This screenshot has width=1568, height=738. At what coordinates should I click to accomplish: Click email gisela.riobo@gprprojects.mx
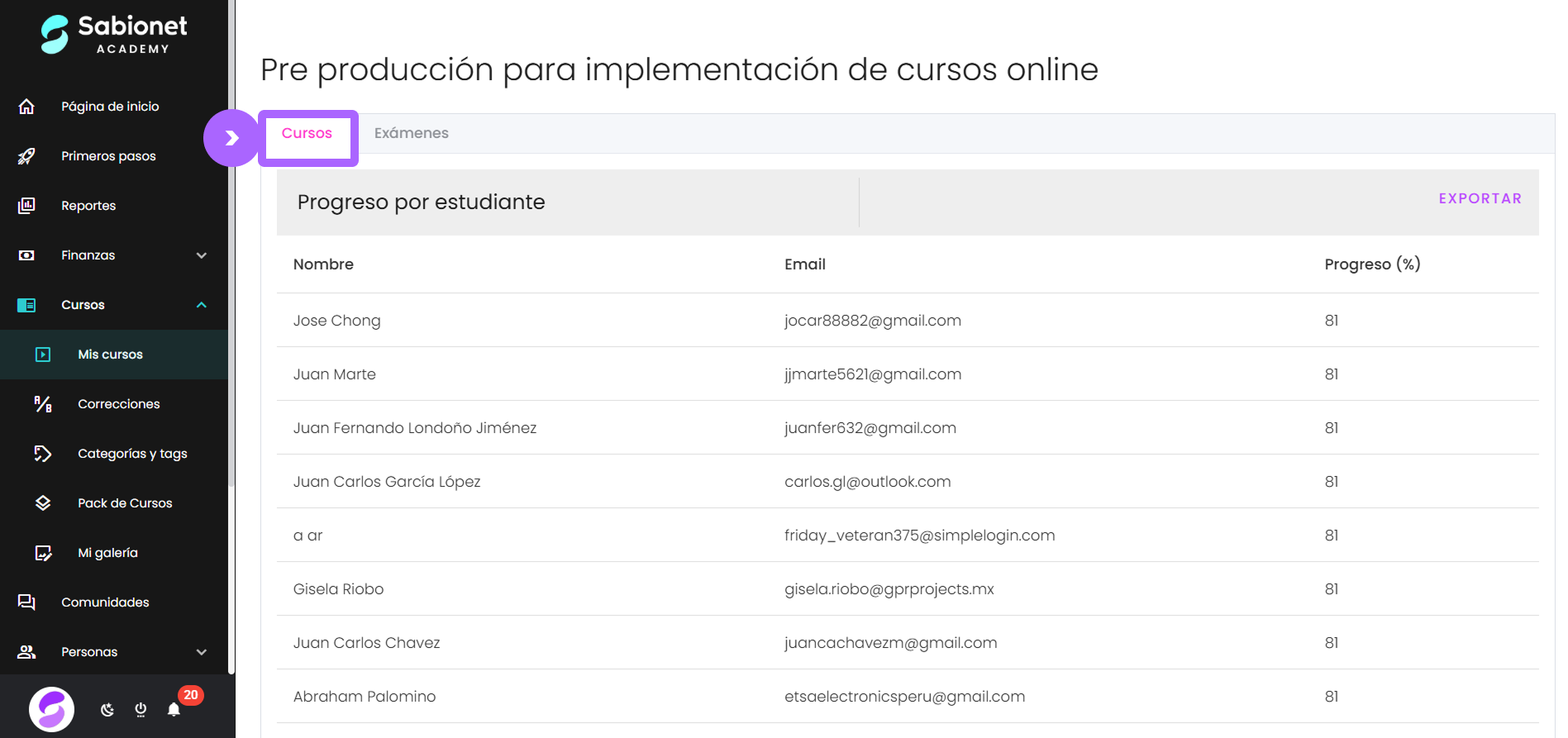[889, 589]
